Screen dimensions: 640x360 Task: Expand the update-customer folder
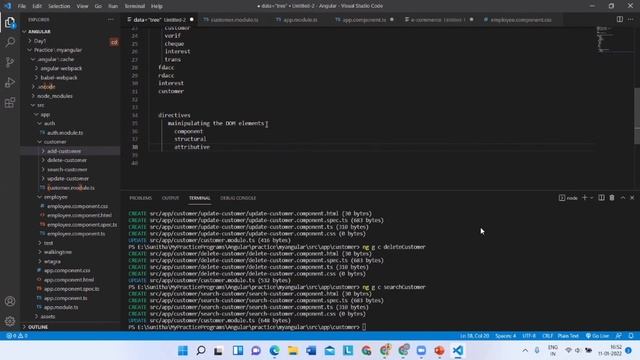(x=68, y=178)
